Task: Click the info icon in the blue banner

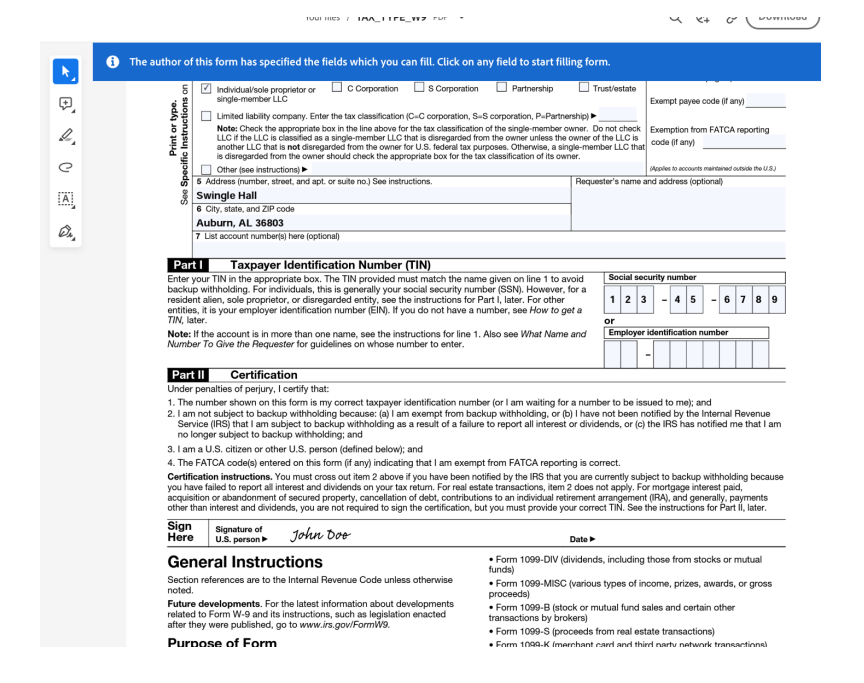Action: [x=112, y=62]
